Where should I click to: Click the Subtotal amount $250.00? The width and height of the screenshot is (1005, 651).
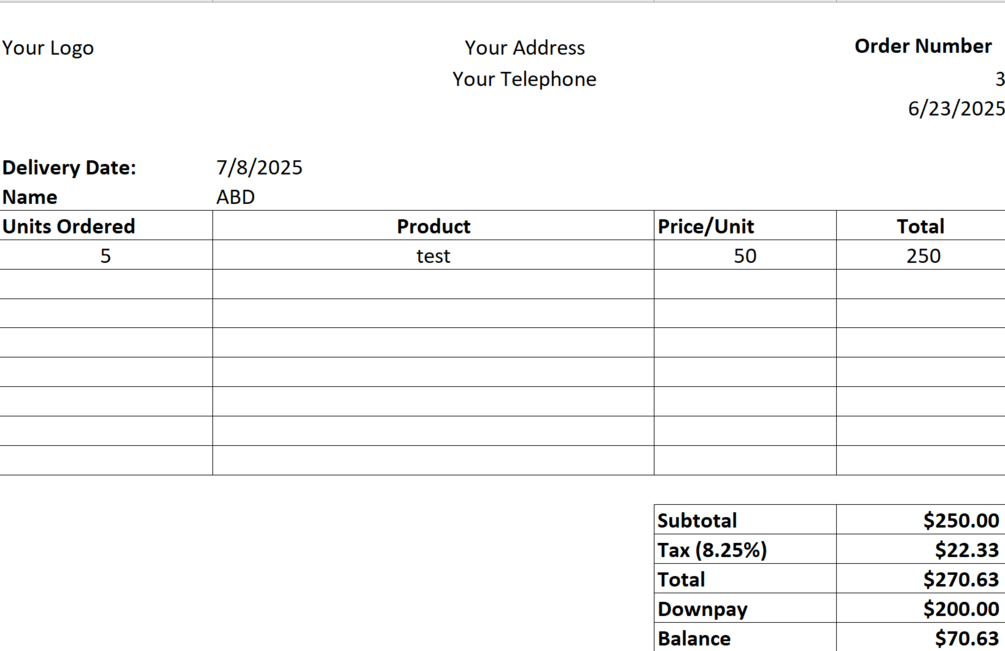[x=960, y=520]
